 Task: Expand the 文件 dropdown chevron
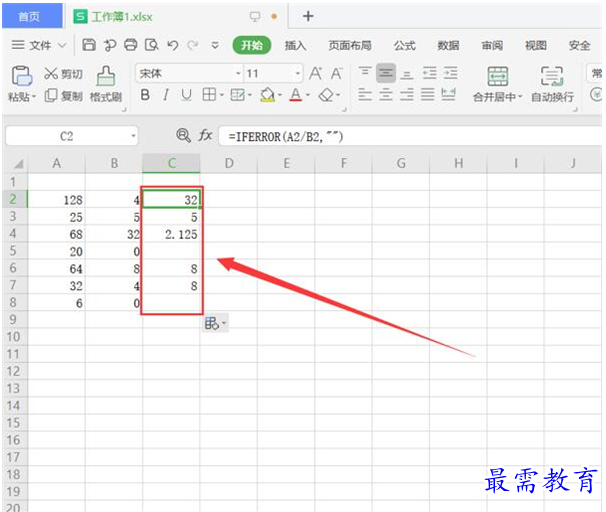(62, 46)
